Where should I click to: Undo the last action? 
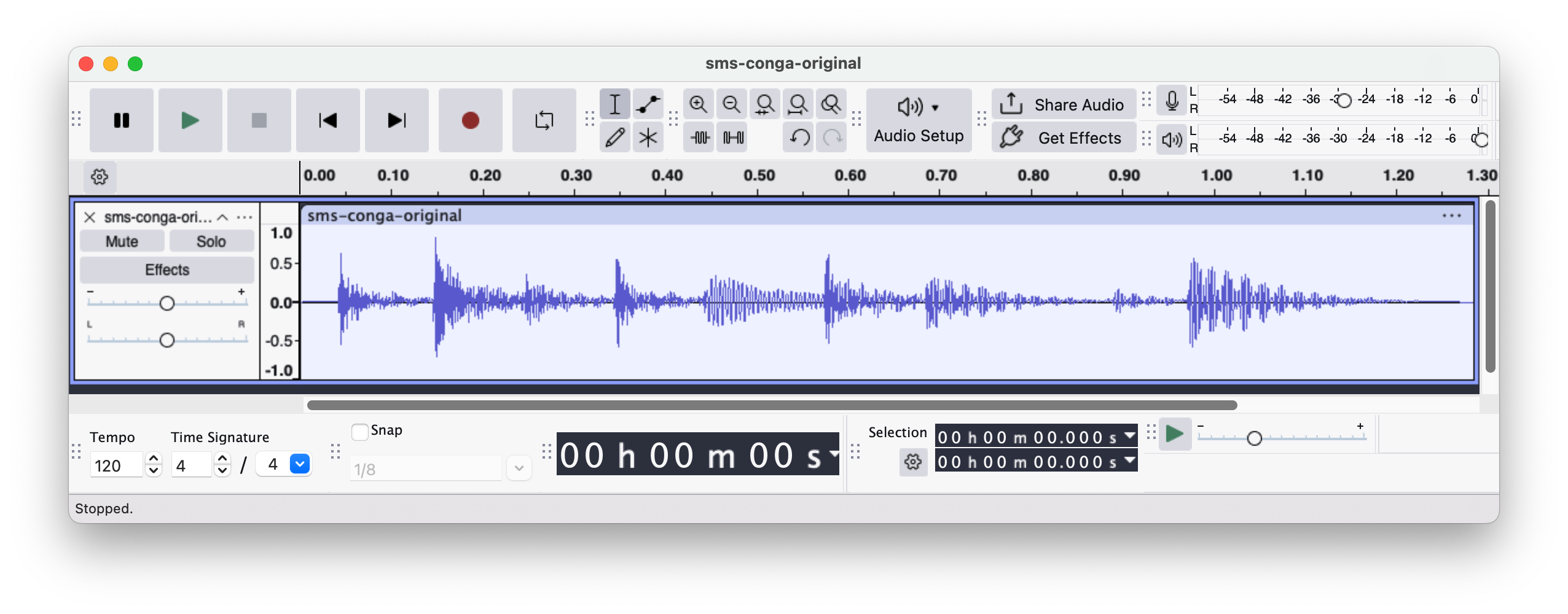tap(799, 138)
